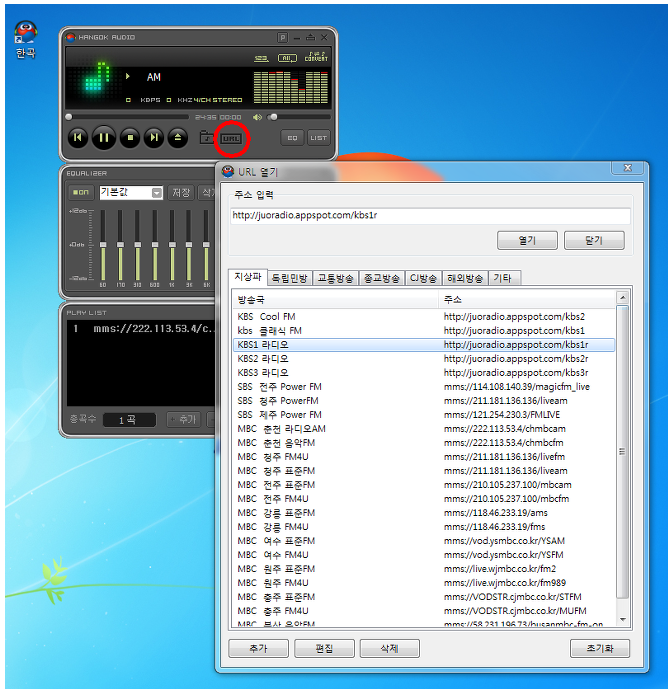Click the 170 Hz equalizer band slider
668x689 pixels.
tap(120, 245)
